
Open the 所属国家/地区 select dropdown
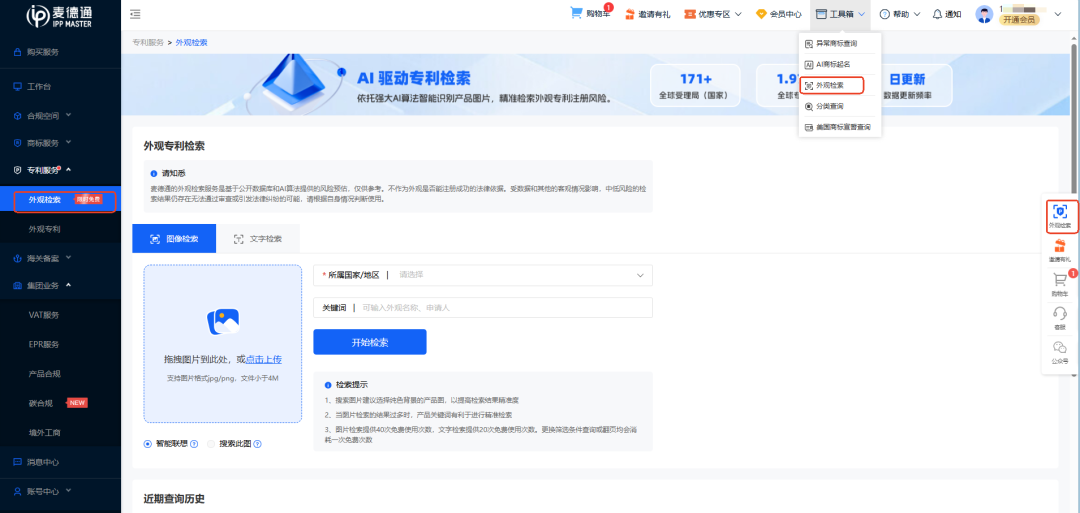pyautogui.click(x=482, y=275)
